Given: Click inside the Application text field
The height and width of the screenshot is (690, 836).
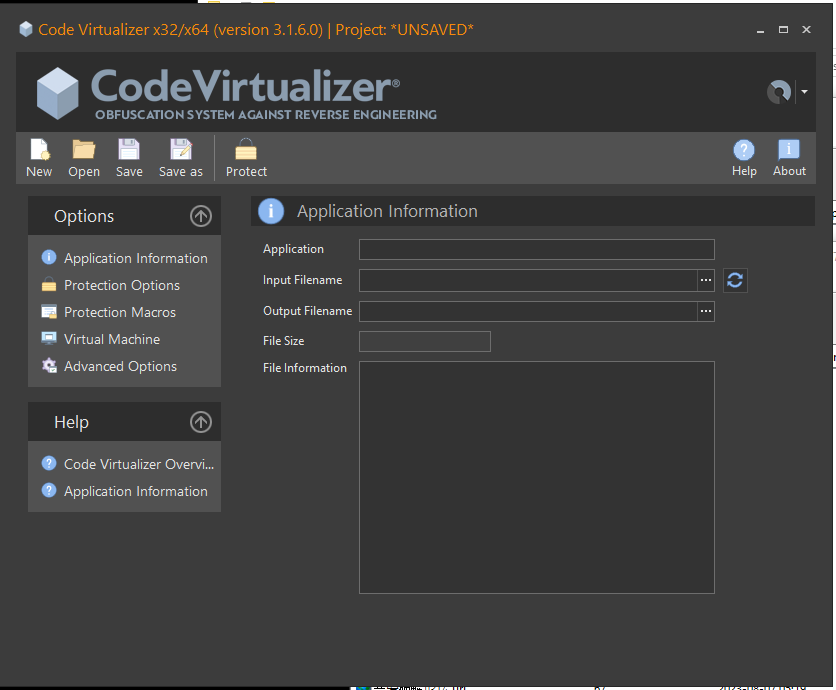Looking at the screenshot, I should point(536,248).
